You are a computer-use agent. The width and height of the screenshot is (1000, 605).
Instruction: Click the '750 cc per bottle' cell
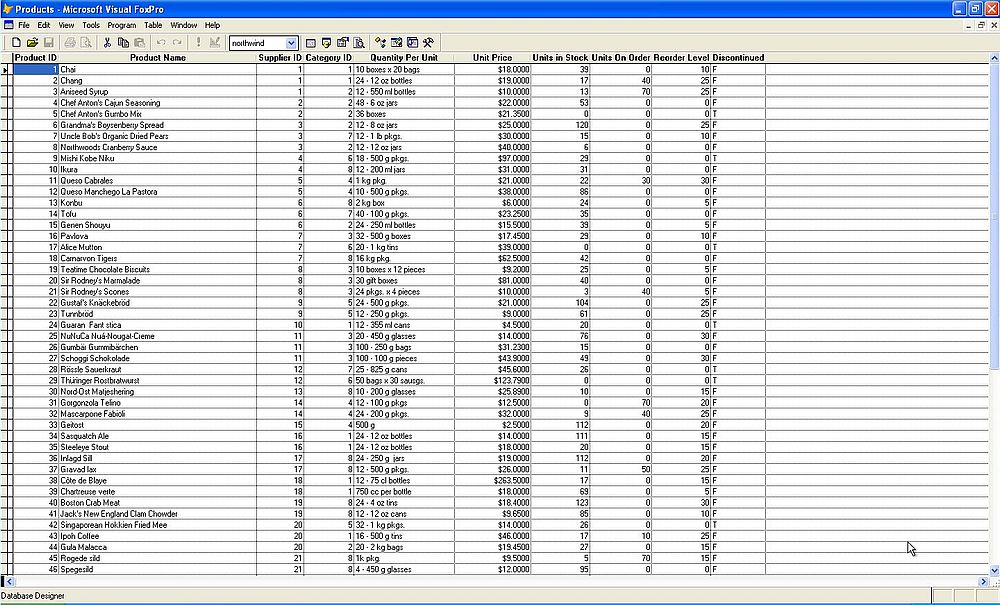point(404,492)
